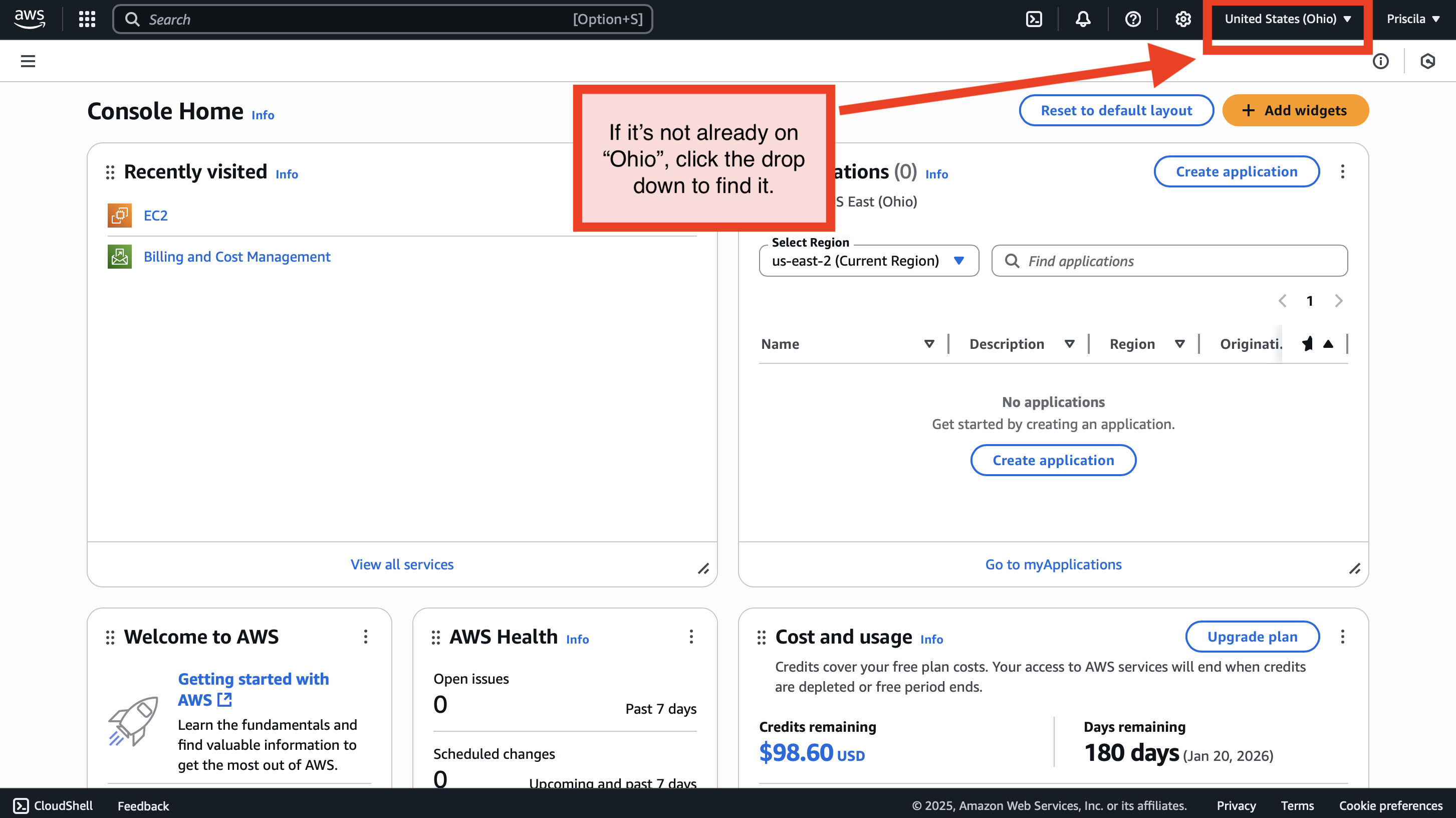Click Info link beside Applications heading
Screen dimensions: 1456x818
pyautogui.click(x=936, y=174)
